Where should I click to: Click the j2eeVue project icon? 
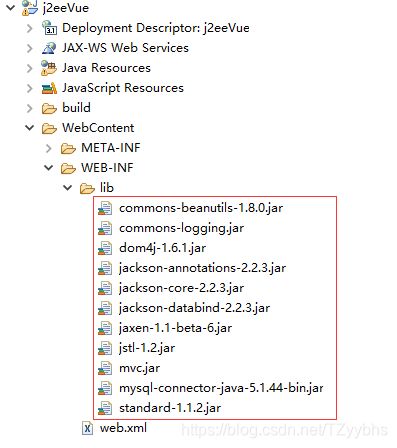(30, 8)
